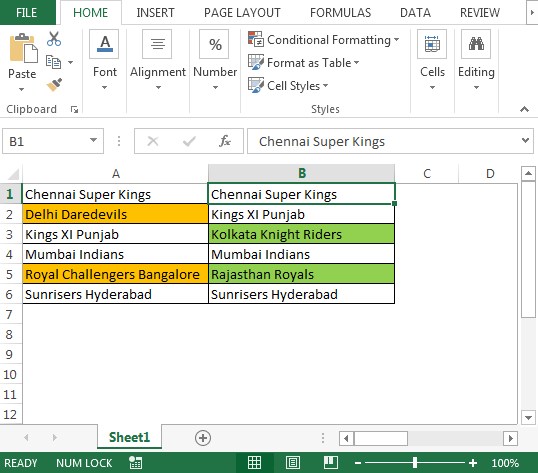Open the Conditional Formatting dropdown
Image resolution: width=538 pixels, height=473 pixels.
pyautogui.click(x=324, y=40)
